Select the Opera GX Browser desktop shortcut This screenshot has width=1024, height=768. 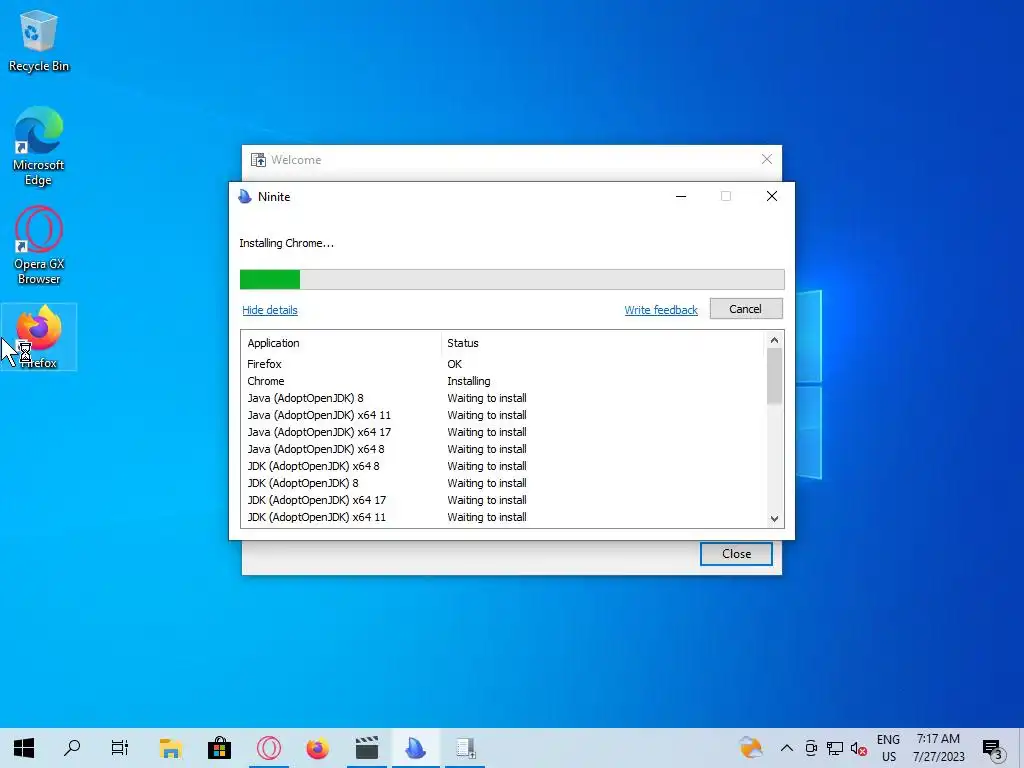coord(39,246)
